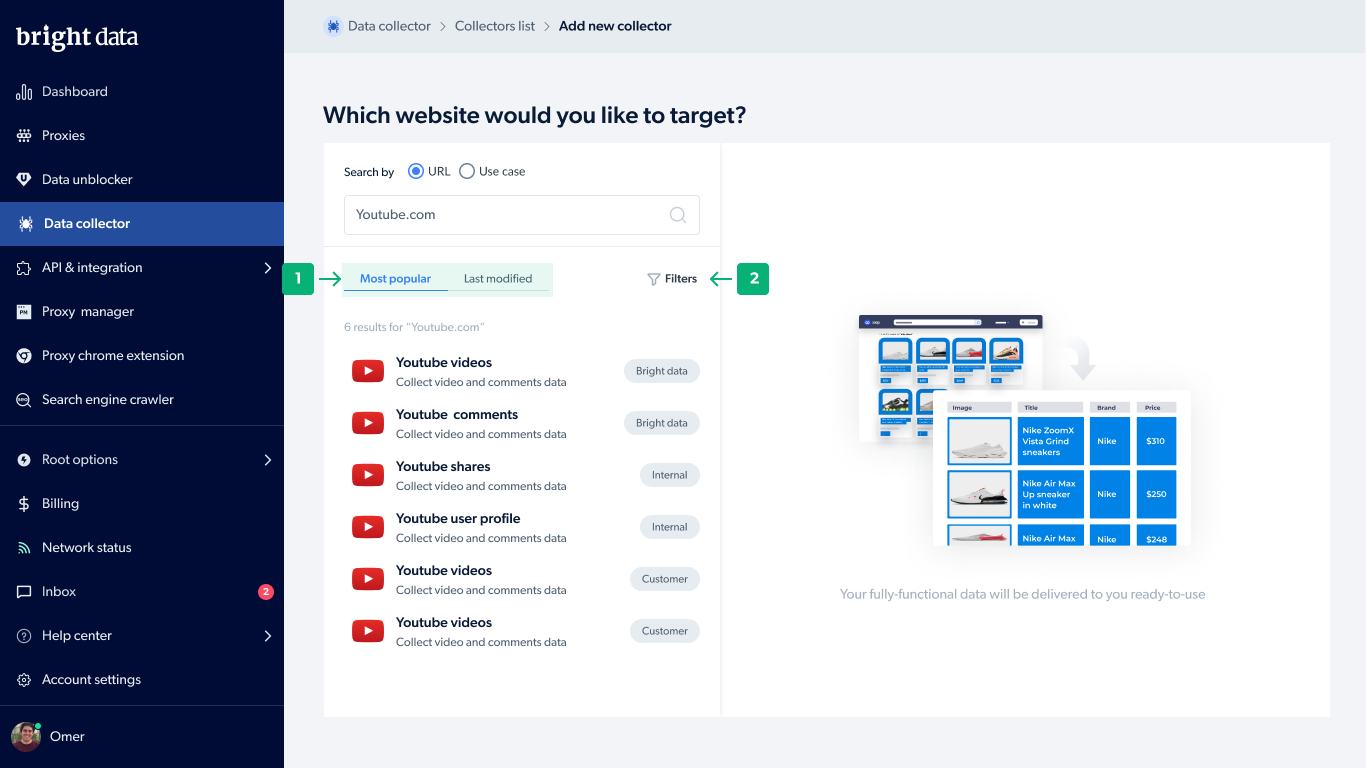This screenshot has height=768, width=1366.
Task: Click YouTube icon of Youtube shares row
Action: pyautogui.click(x=368, y=475)
